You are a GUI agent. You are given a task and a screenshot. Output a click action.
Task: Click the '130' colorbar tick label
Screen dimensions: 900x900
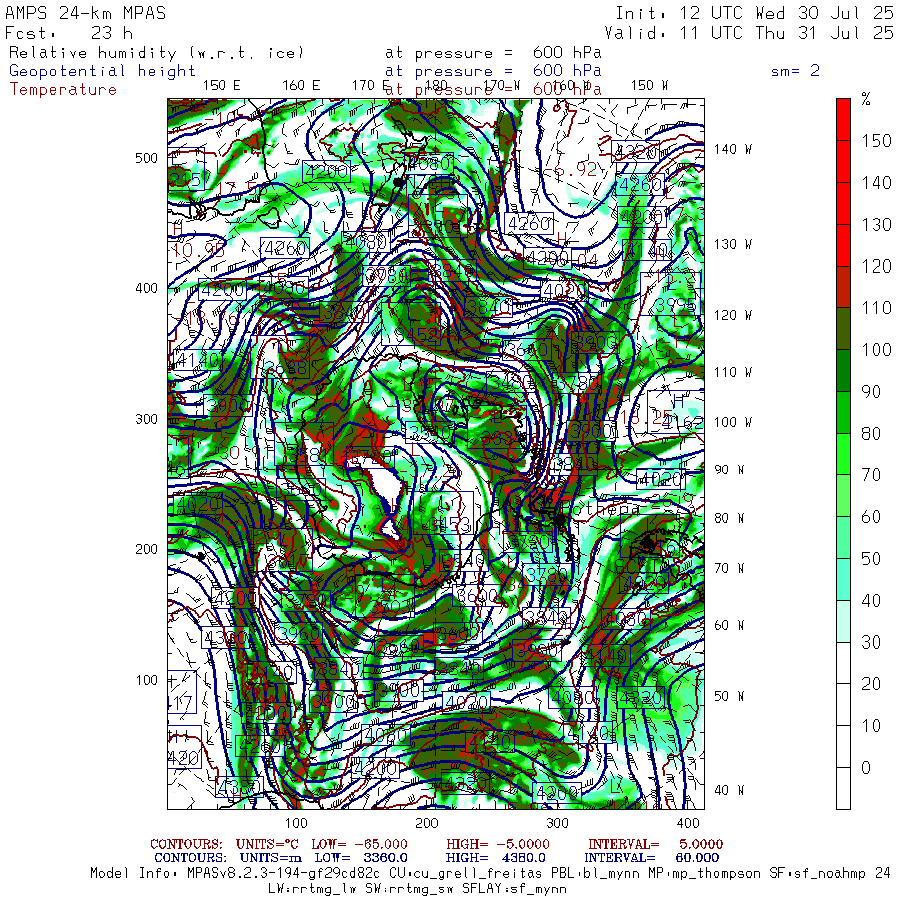876,225
